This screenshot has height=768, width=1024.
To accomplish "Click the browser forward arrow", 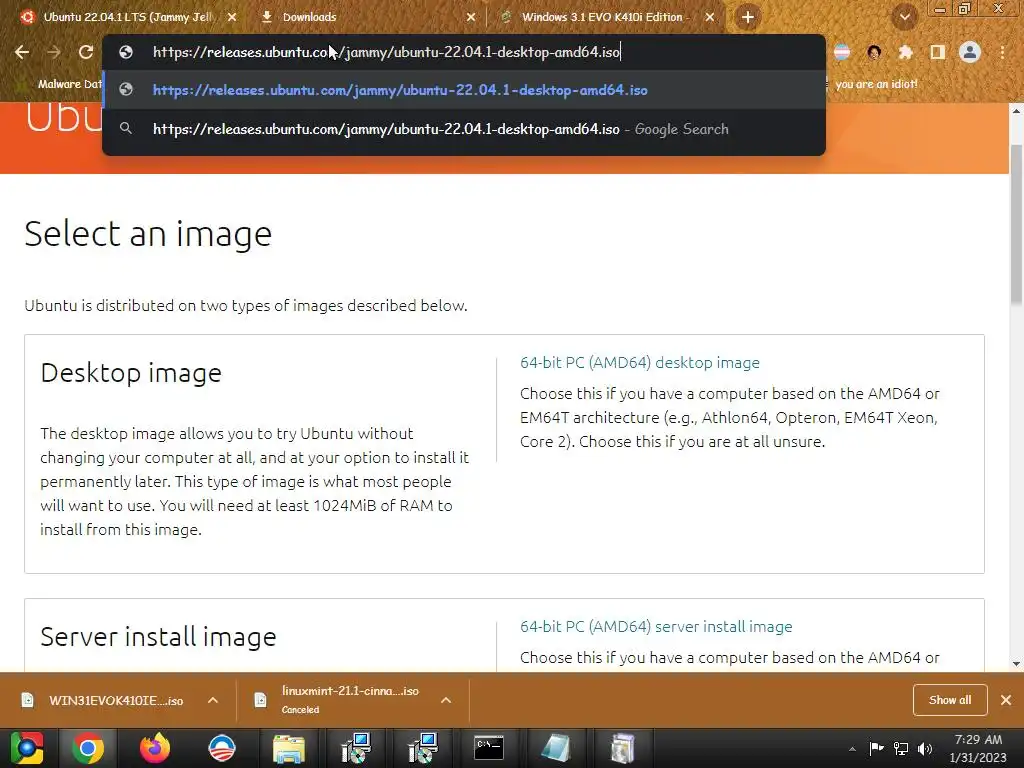I will tap(54, 52).
